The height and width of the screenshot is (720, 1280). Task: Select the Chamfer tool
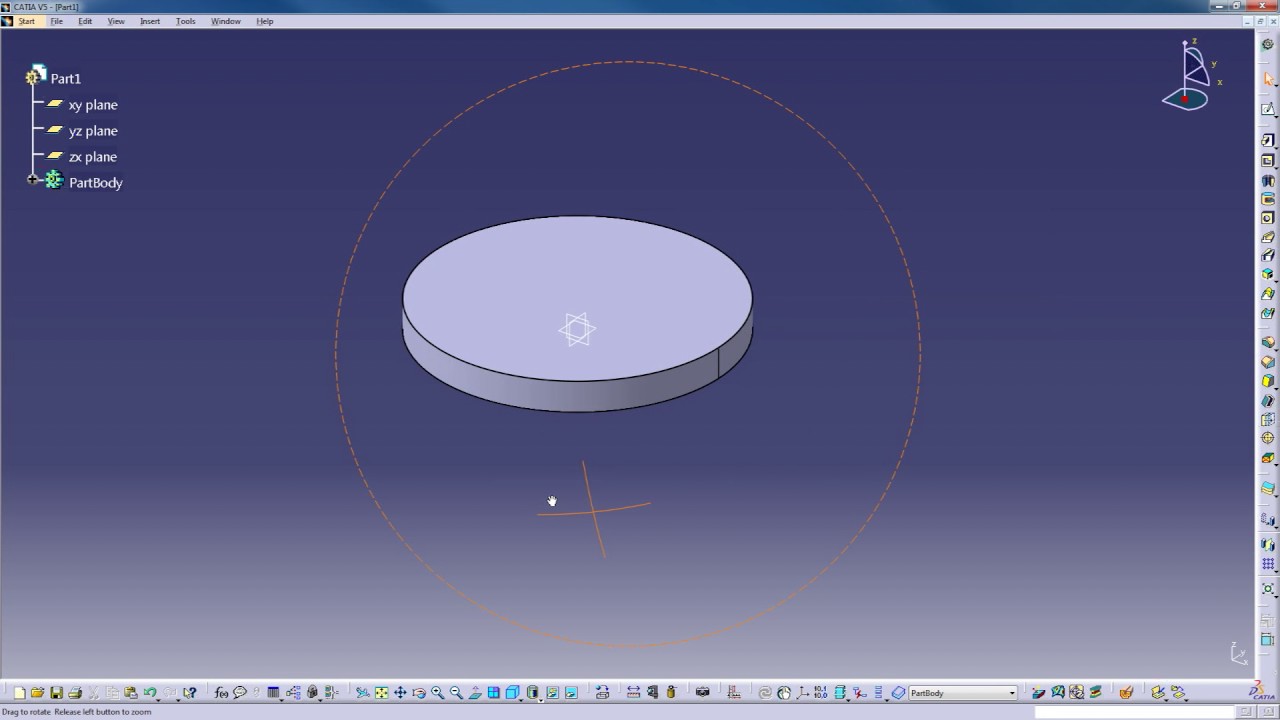tap(1267, 362)
